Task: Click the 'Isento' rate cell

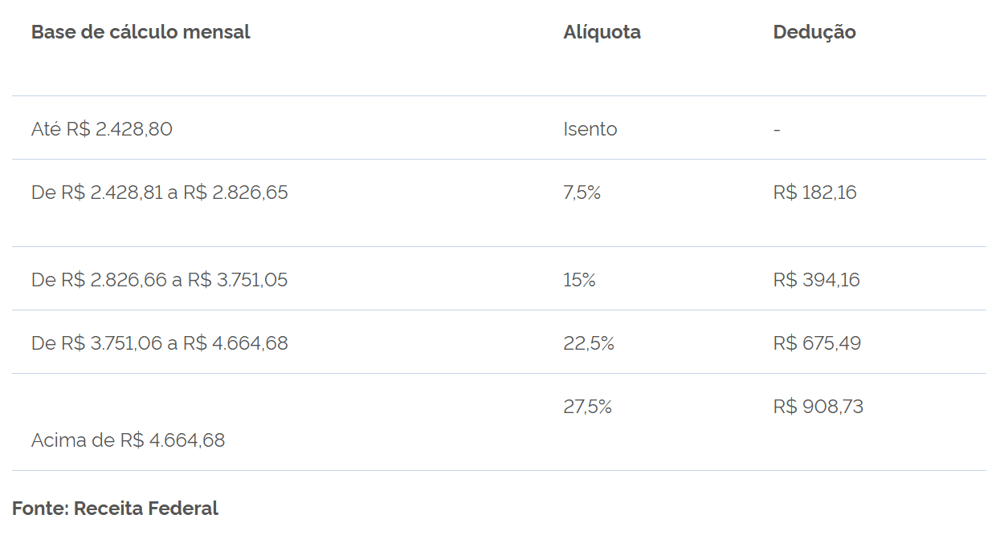Action: click(x=590, y=129)
